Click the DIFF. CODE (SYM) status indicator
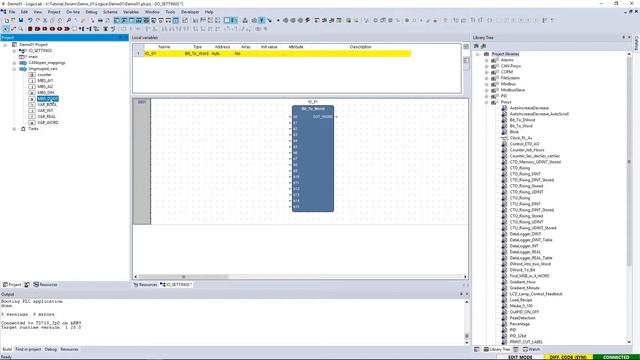This screenshot has height=360, width=640. pyautogui.click(x=568, y=357)
